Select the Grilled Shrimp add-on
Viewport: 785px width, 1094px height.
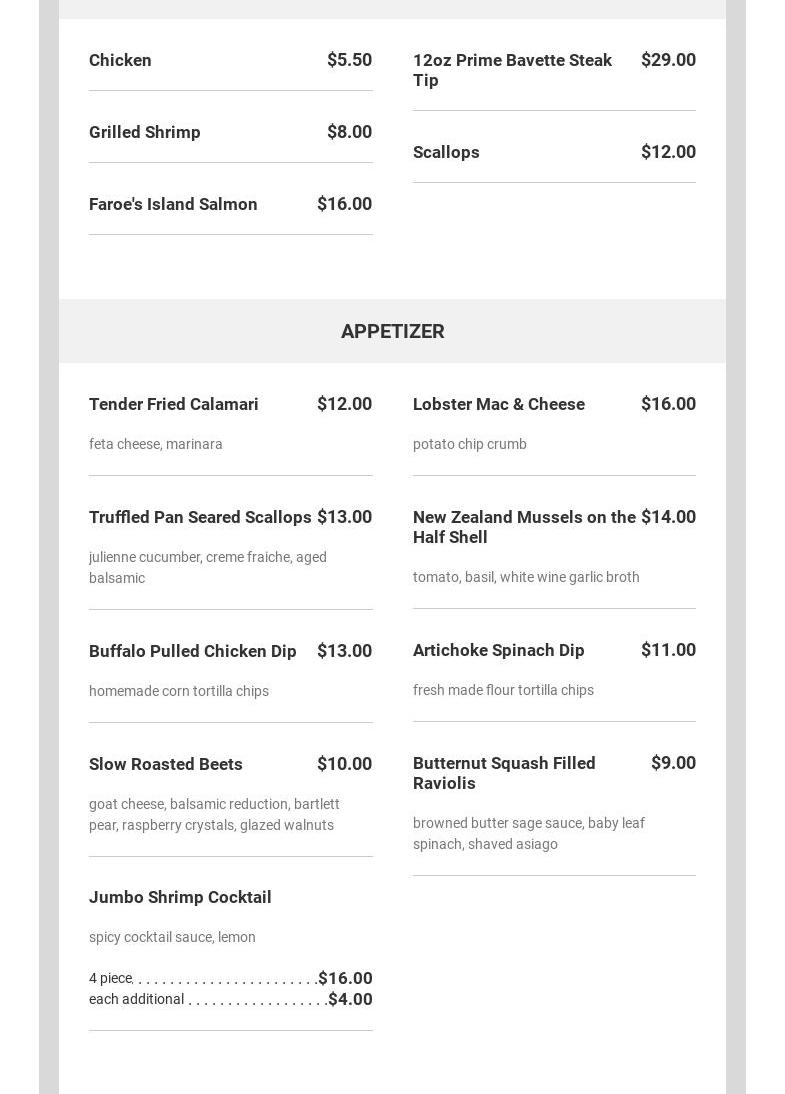(x=145, y=132)
